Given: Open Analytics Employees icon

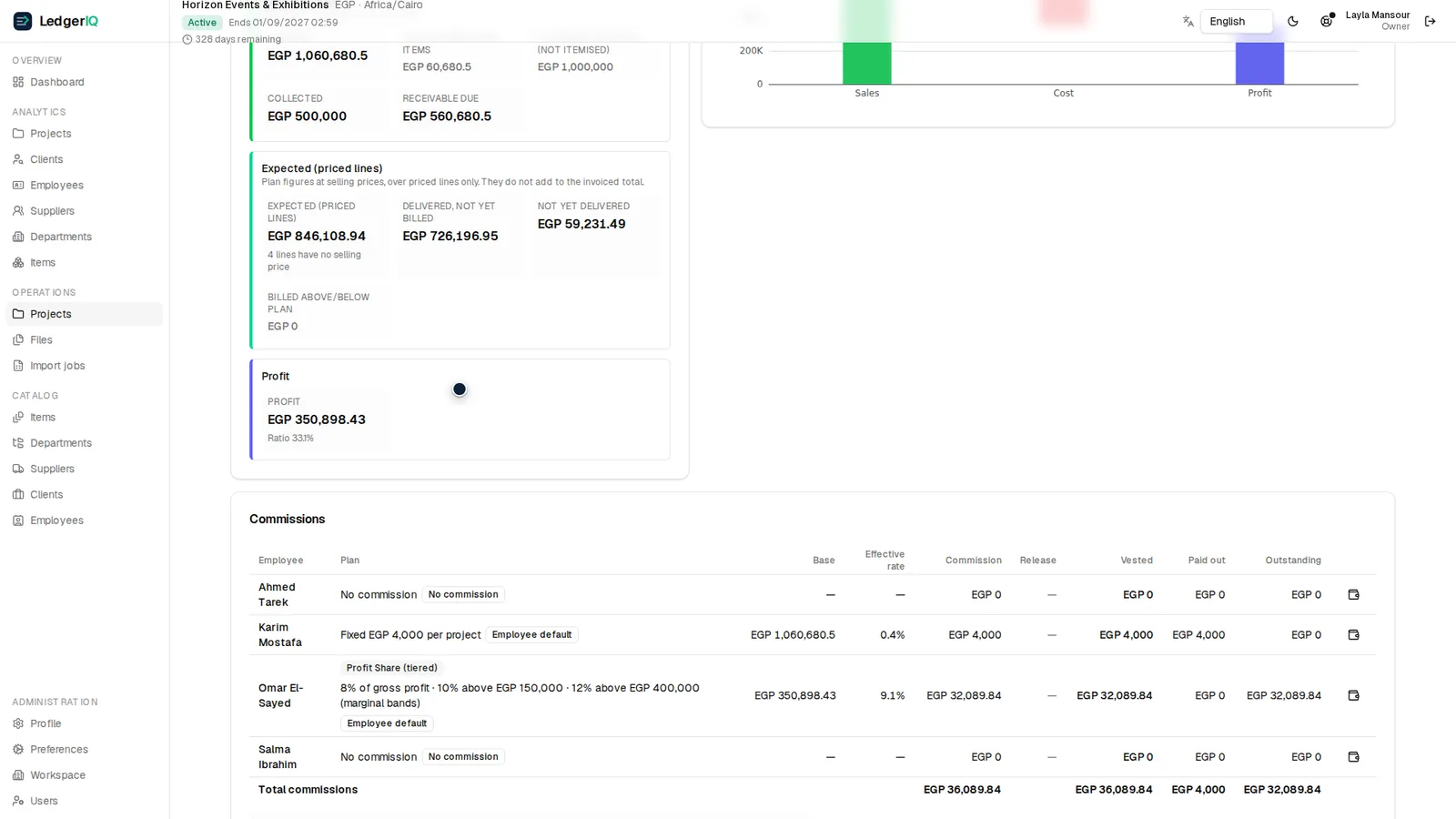Looking at the screenshot, I should (x=18, y=186).
